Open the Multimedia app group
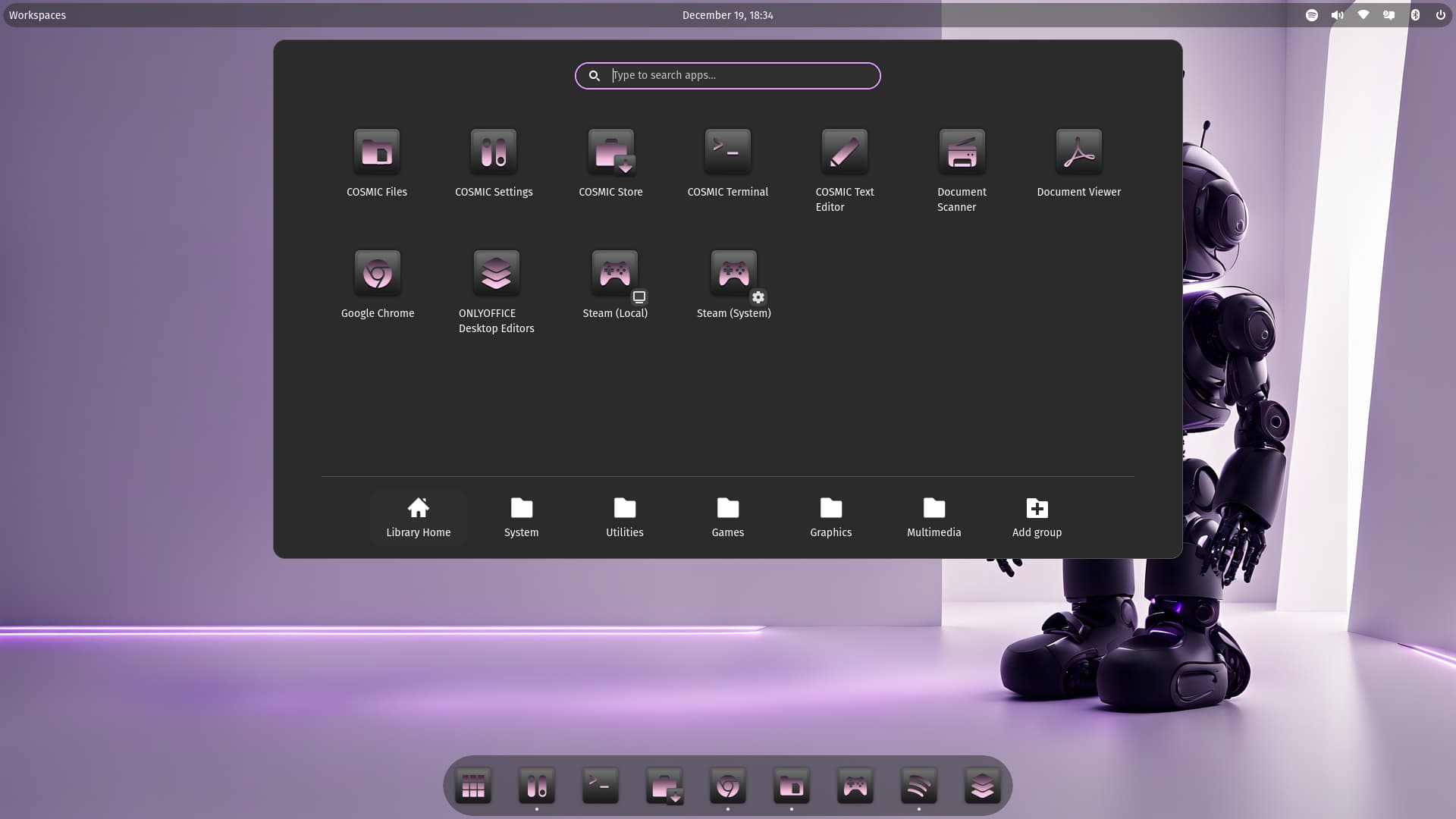The image size is (1456, 819). pos(934,518)
